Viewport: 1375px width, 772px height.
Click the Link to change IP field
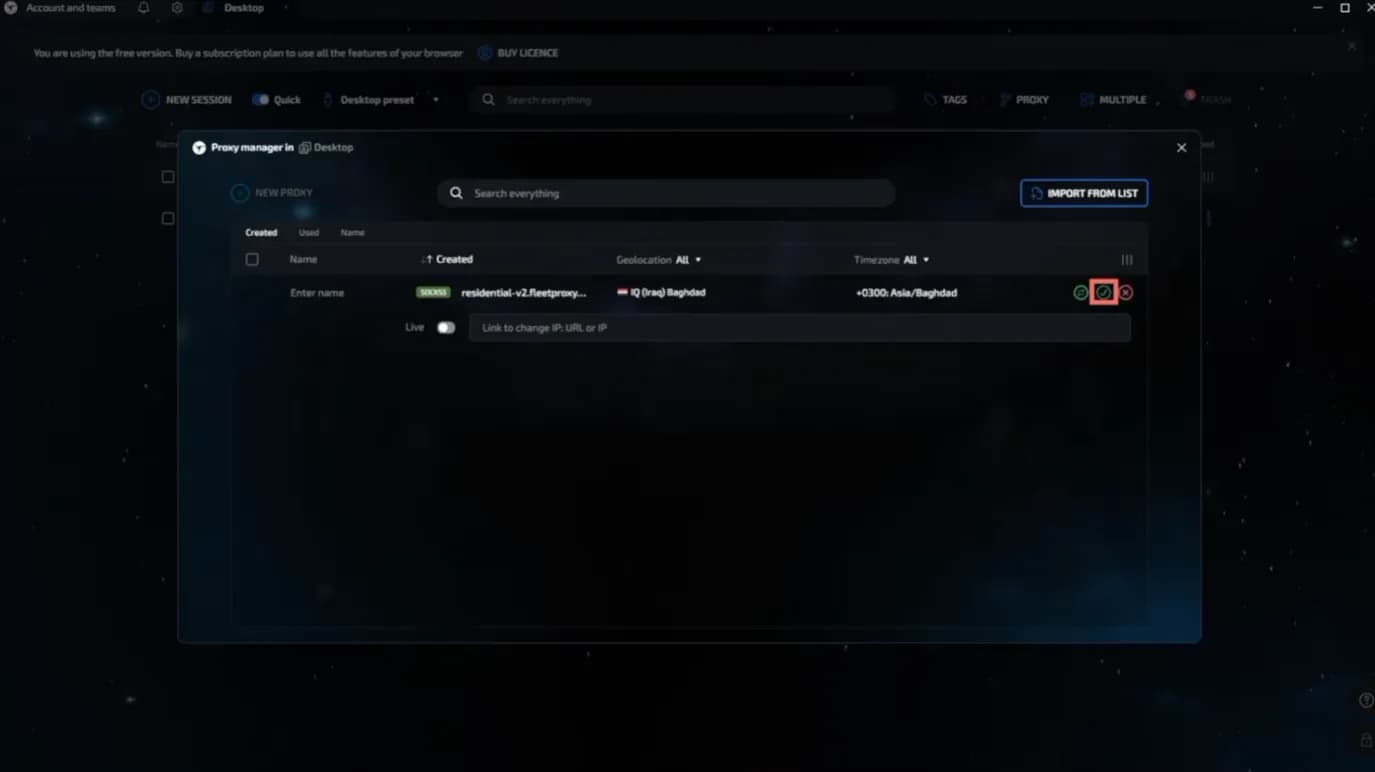(800, 328)
